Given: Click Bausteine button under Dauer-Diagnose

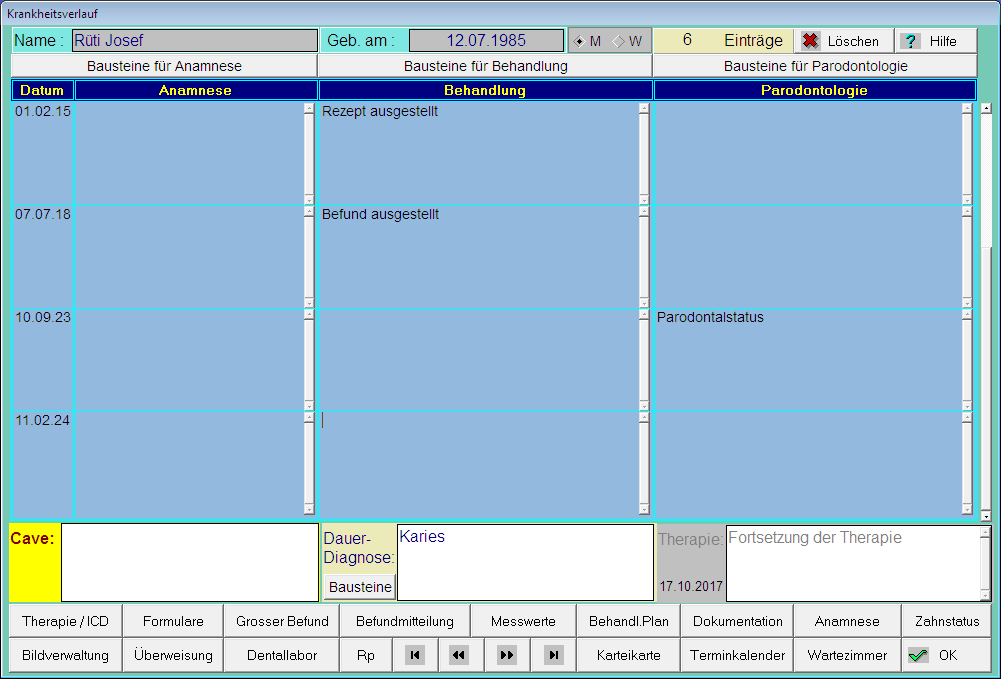Looking at the screenshot, I should coord(360,587).
